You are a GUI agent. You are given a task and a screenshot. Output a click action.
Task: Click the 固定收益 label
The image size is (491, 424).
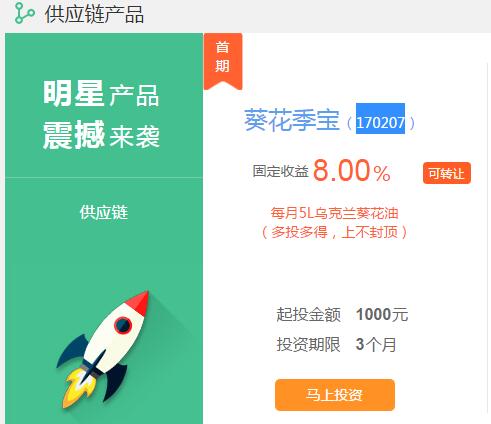pyautogui.click(x=280, y=171)
